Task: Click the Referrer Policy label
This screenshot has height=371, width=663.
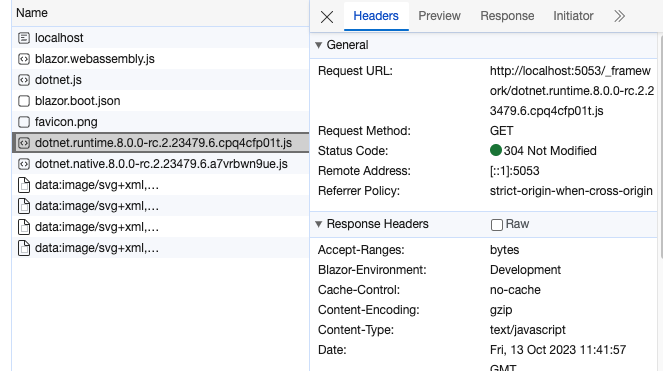Action: click(x=359, y=191)
